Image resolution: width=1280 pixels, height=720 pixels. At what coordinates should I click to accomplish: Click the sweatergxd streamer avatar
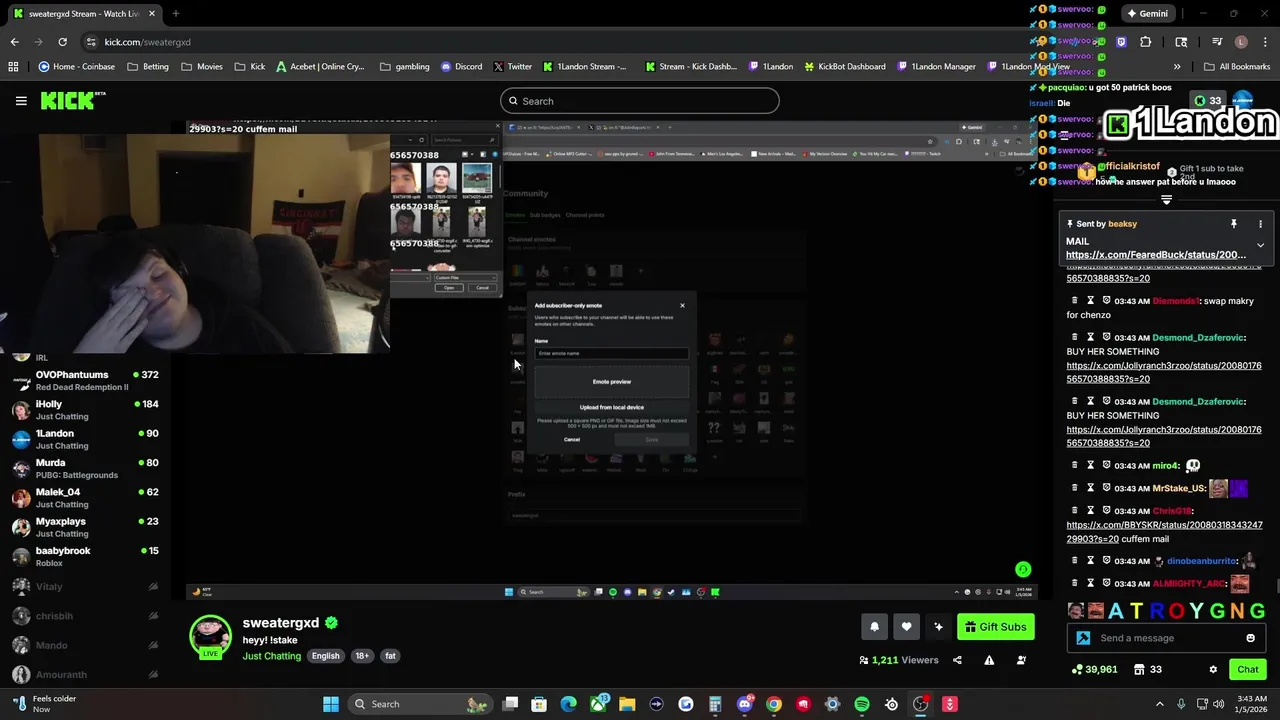[x=210, y=636]
